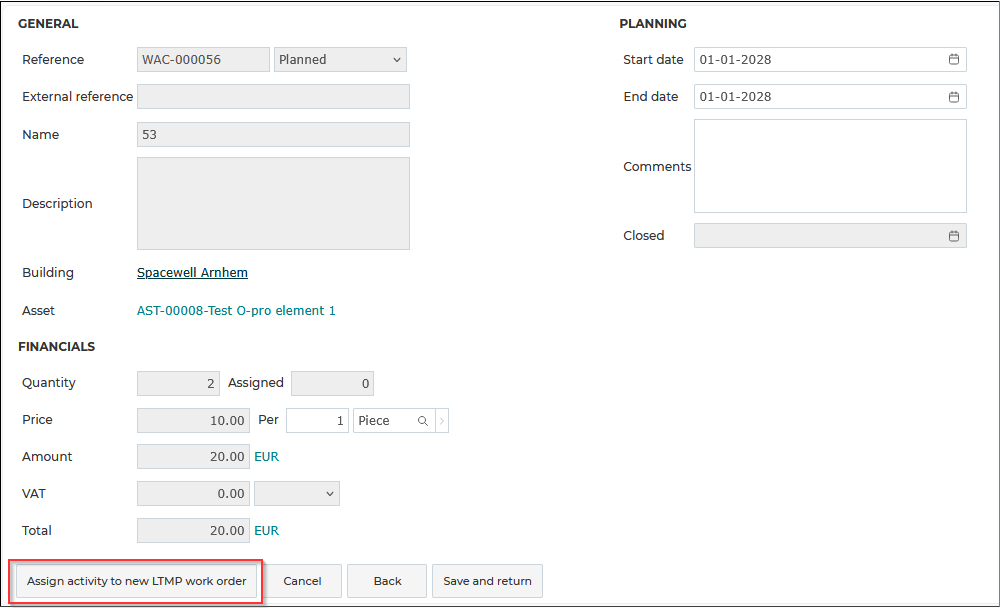Focus the Per quantity field
Image resolution: width=1000 pixels, height=608 pixels.
(318, 421)
